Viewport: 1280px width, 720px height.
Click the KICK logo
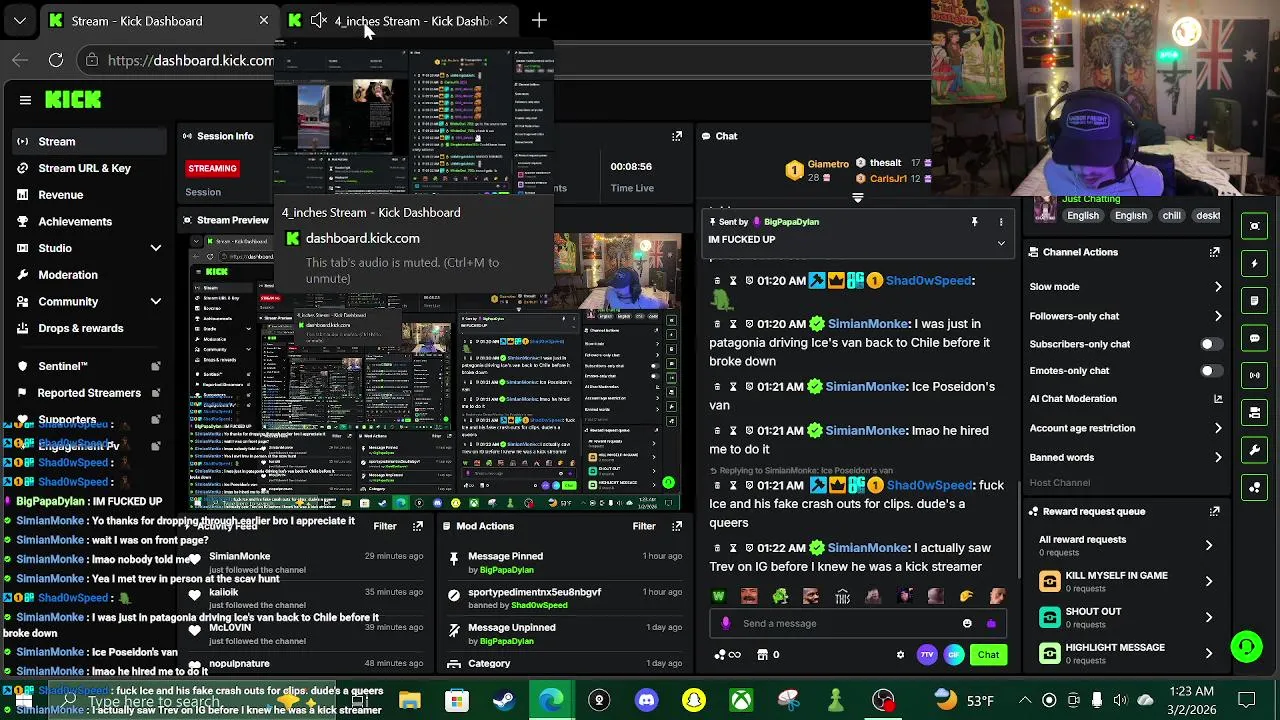point(73,99)
